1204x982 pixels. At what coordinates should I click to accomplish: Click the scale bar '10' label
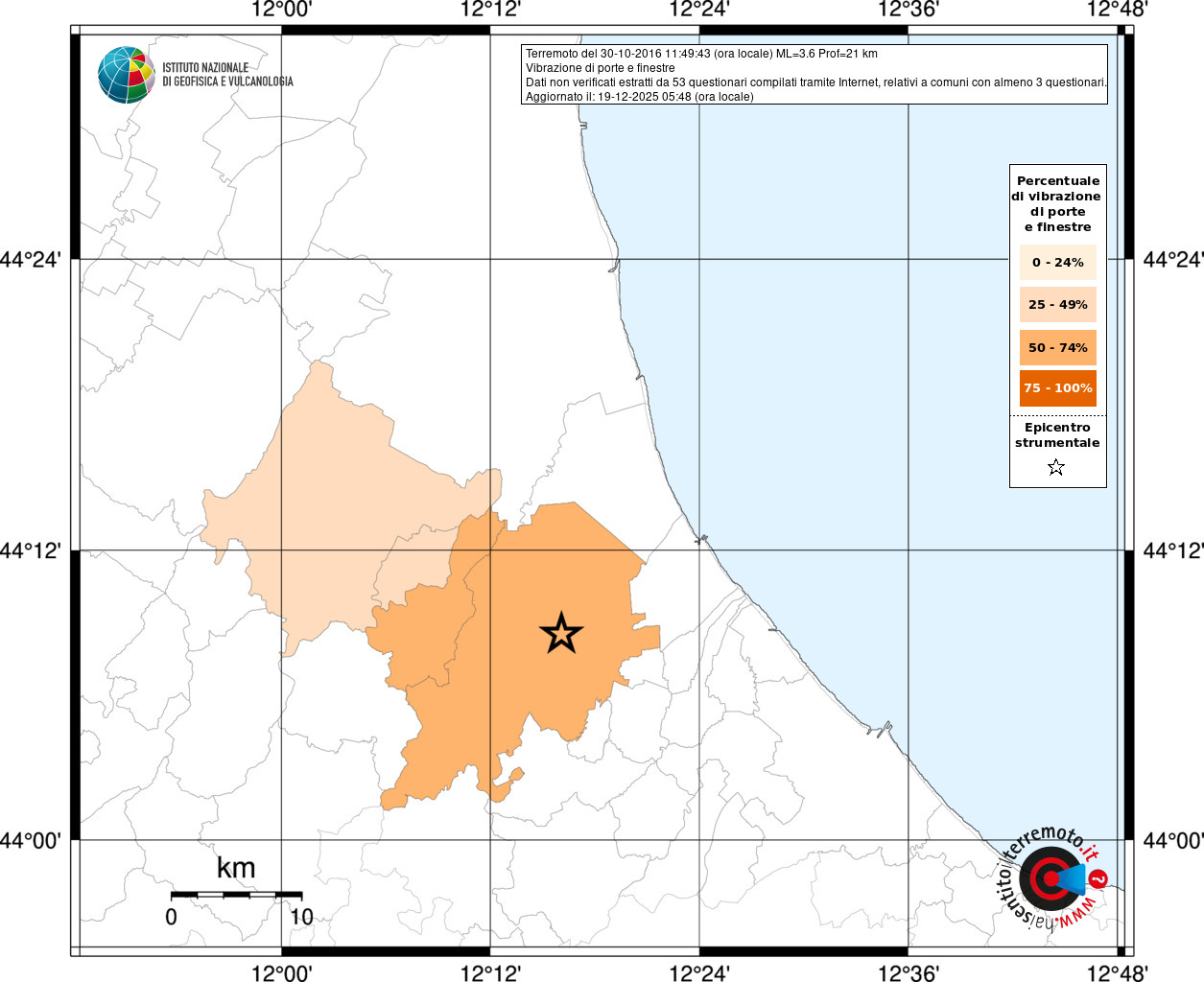tap(301, 917)
